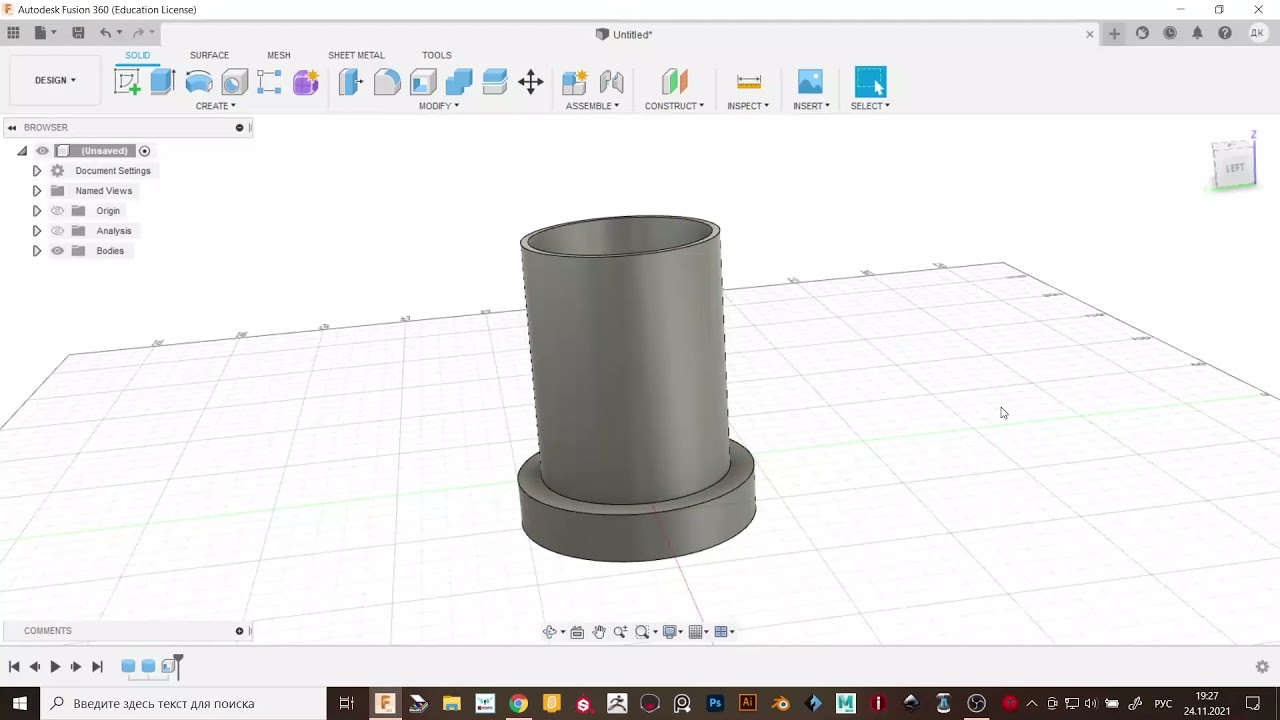The width and height of the screenshot is (1280, 720).
Task: Open the timeline settings gear
Action: click(1262, 666)
